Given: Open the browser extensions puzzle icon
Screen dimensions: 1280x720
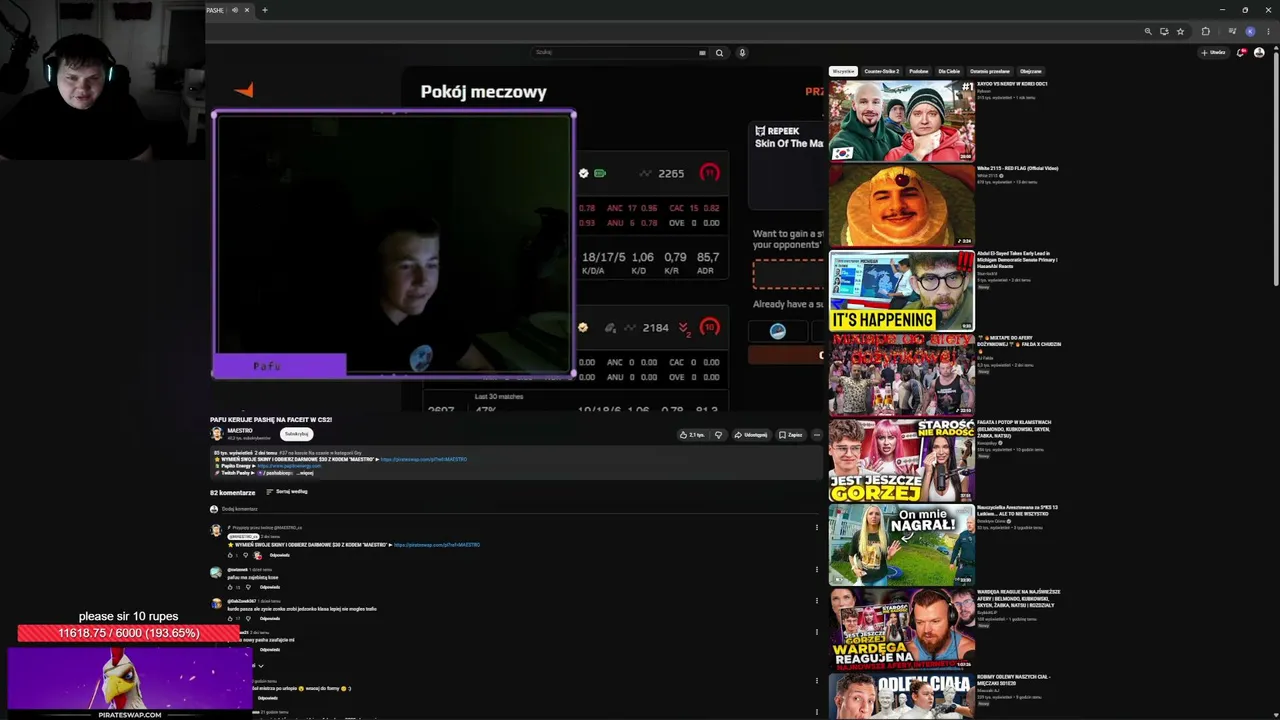Looking at the screenshot, I should [1205, 32].
